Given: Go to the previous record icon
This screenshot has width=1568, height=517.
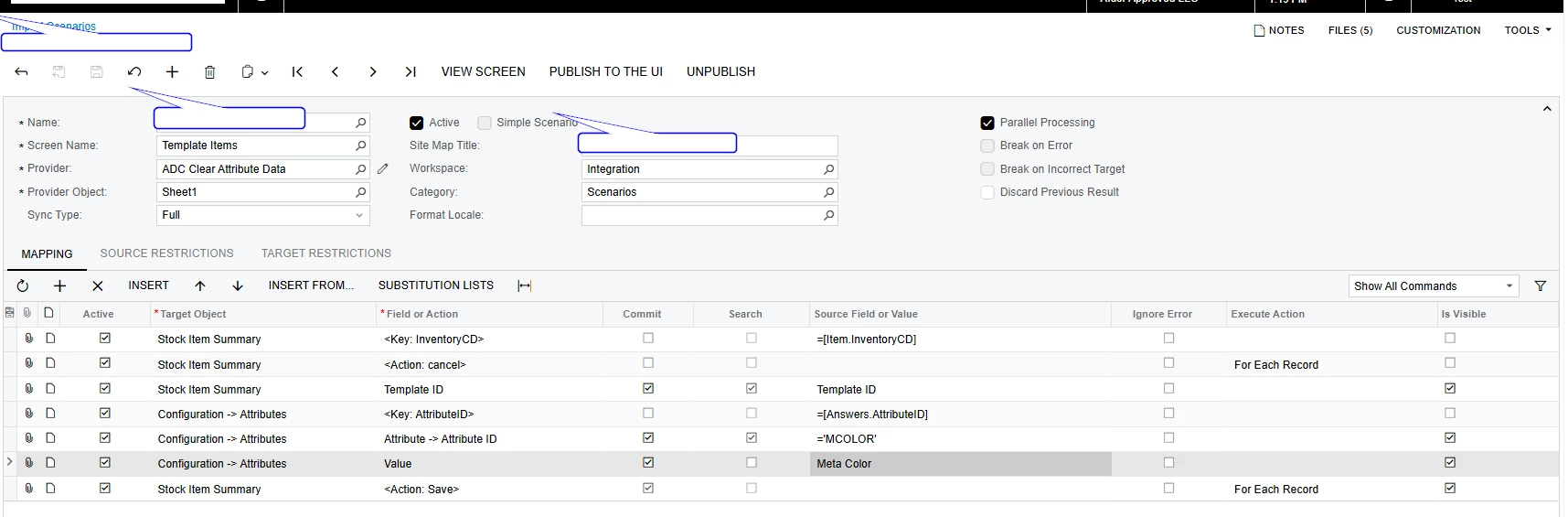Looking at the screenshot, I should click(x=335, y=71).
